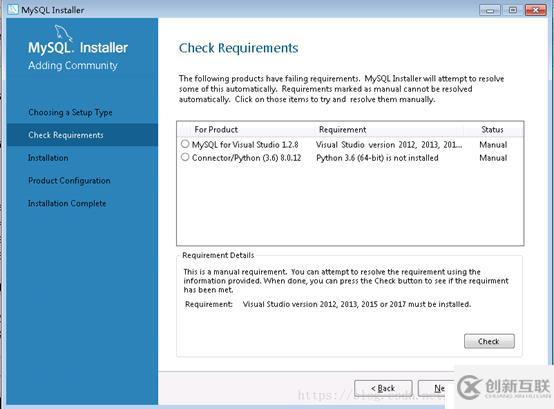The image size is (554, 409).
Task: Select MySQL for Visual Studio 1.2.8 radio button
Action: [x=185, y=144]
